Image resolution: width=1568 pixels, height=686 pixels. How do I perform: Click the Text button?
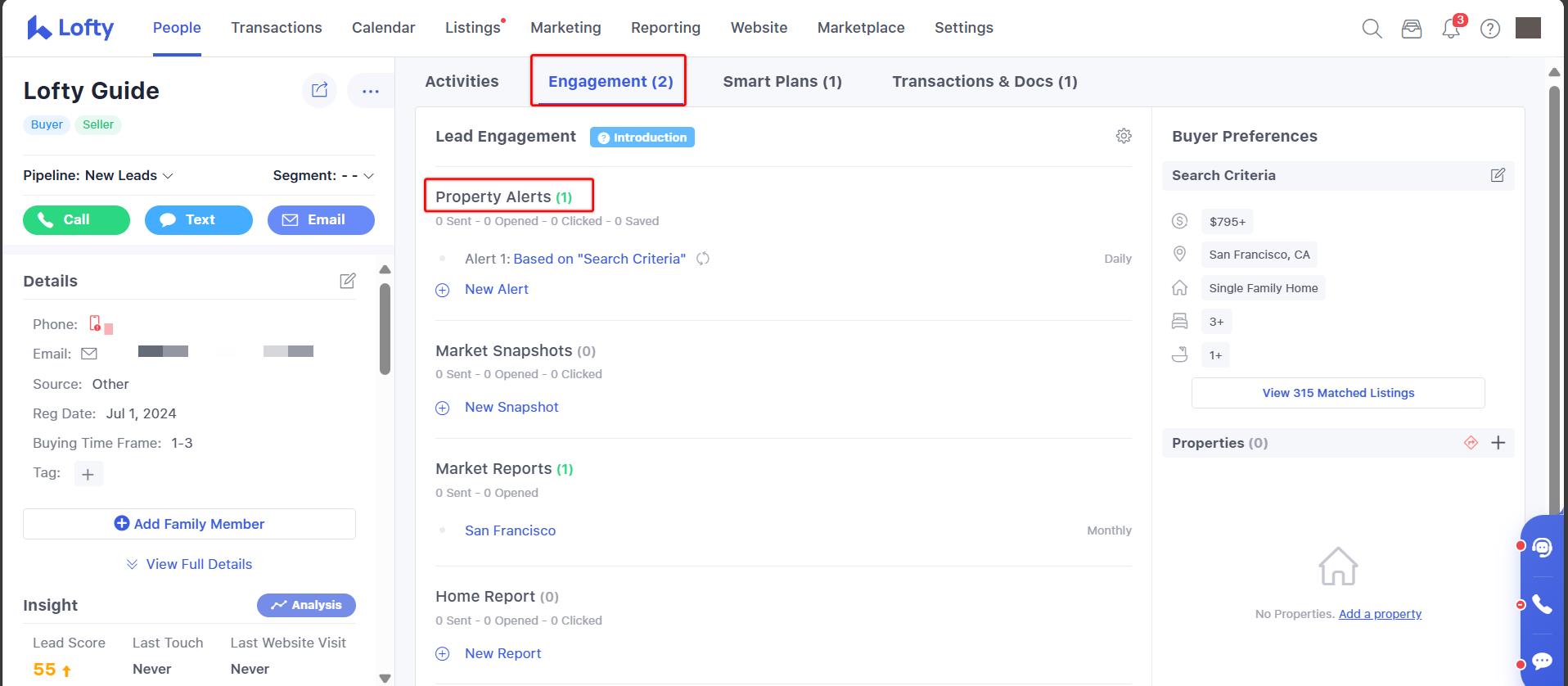(x=199, y=219)
